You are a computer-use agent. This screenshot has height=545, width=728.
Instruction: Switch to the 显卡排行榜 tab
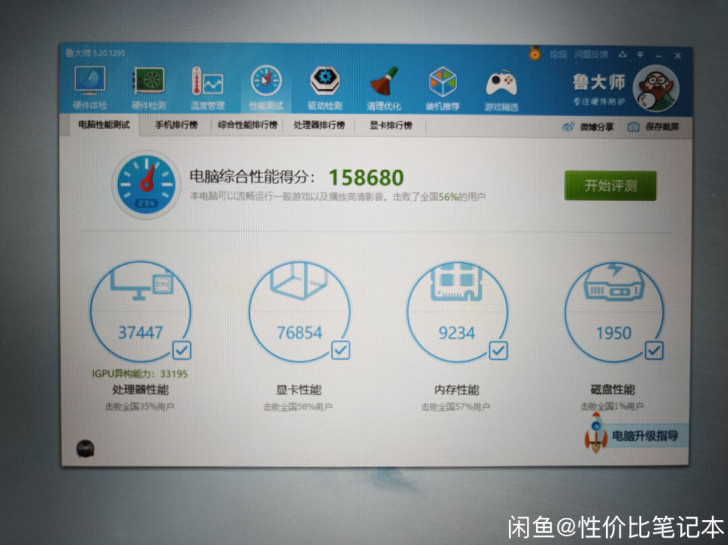coord(390,125)
